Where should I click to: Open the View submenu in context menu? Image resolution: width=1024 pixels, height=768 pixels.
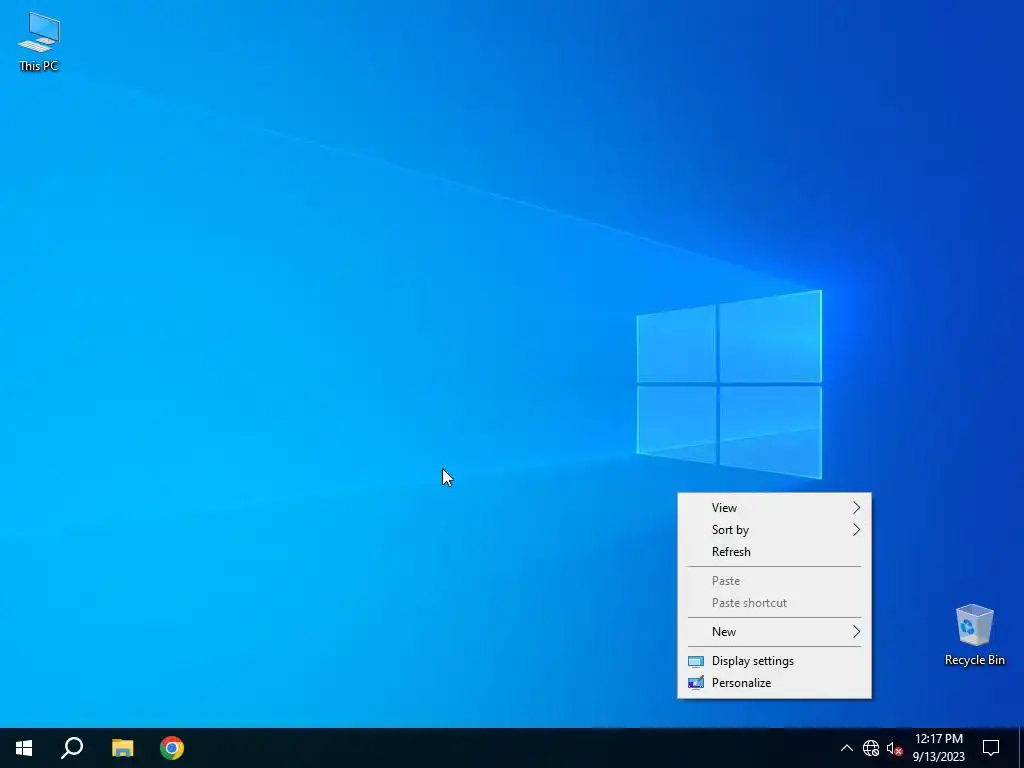point(775,507)
